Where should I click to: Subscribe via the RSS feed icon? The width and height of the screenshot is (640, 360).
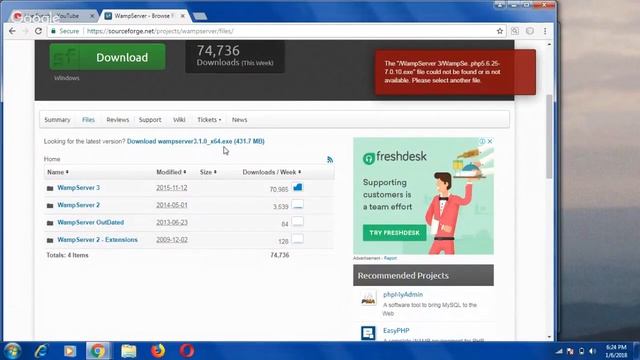point(330,159)
